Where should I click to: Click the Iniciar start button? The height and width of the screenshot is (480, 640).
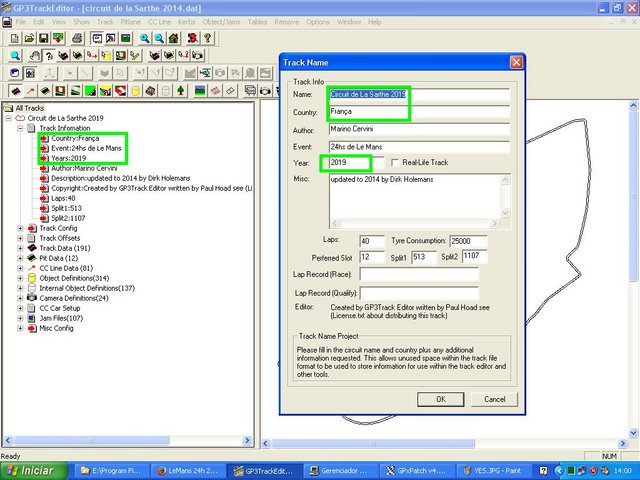click(34, 471)
